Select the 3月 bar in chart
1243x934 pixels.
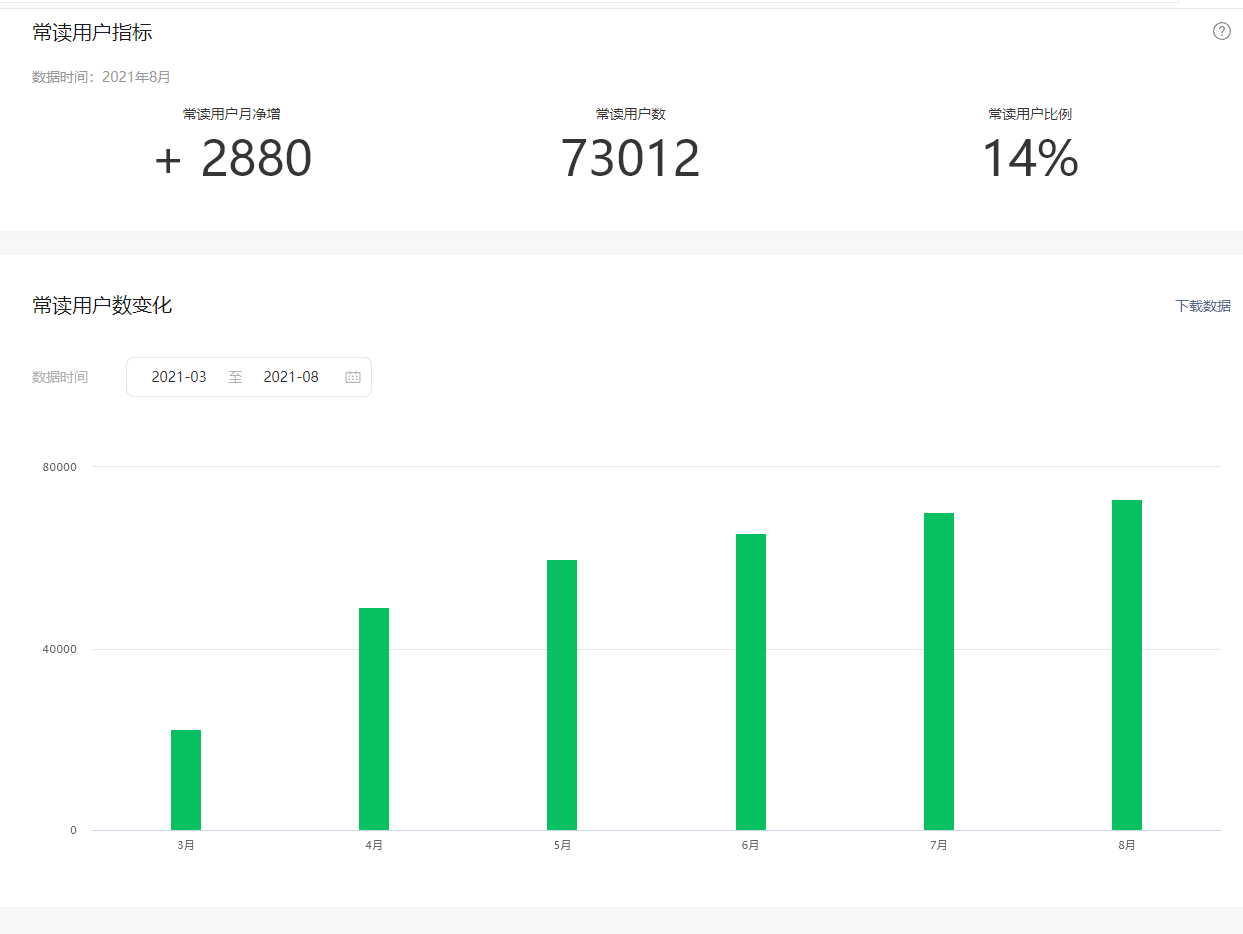[x=186, y=780]
